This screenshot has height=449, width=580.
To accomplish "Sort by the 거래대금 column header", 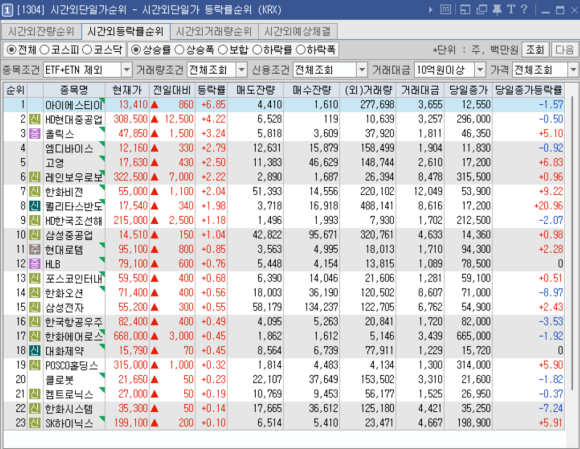I will (x=420, y=90).
